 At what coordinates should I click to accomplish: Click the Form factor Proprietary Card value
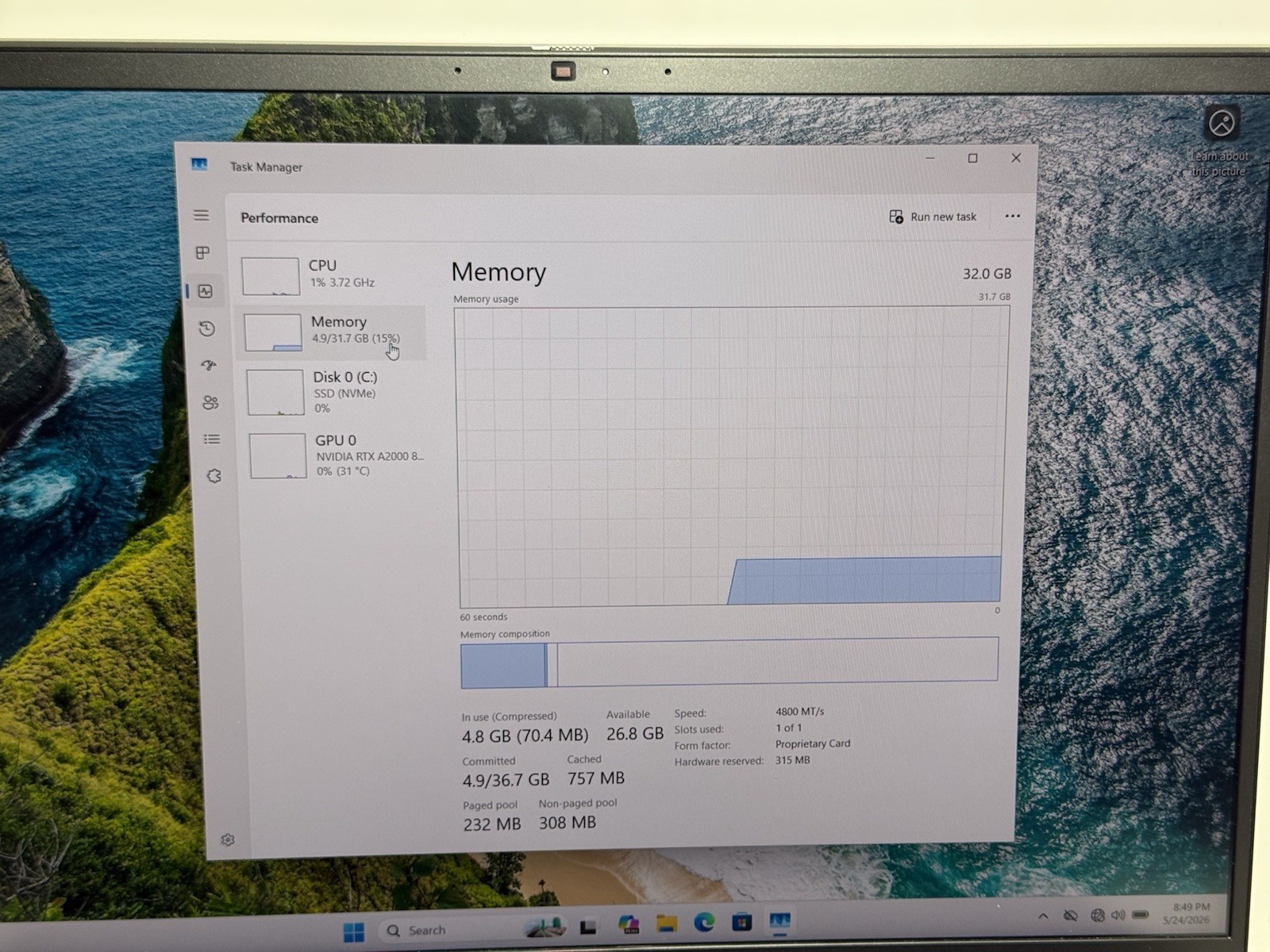pos(813,744)
